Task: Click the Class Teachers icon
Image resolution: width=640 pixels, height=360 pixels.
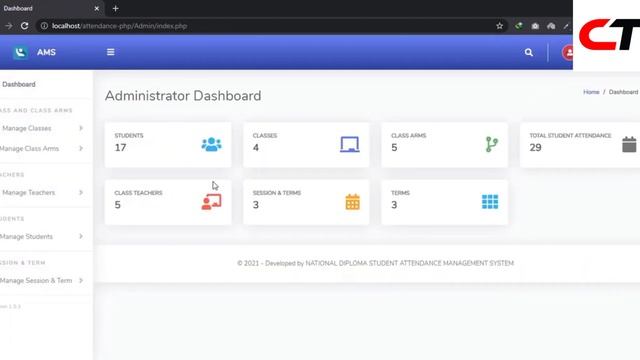Action: (x=211, y=202)
